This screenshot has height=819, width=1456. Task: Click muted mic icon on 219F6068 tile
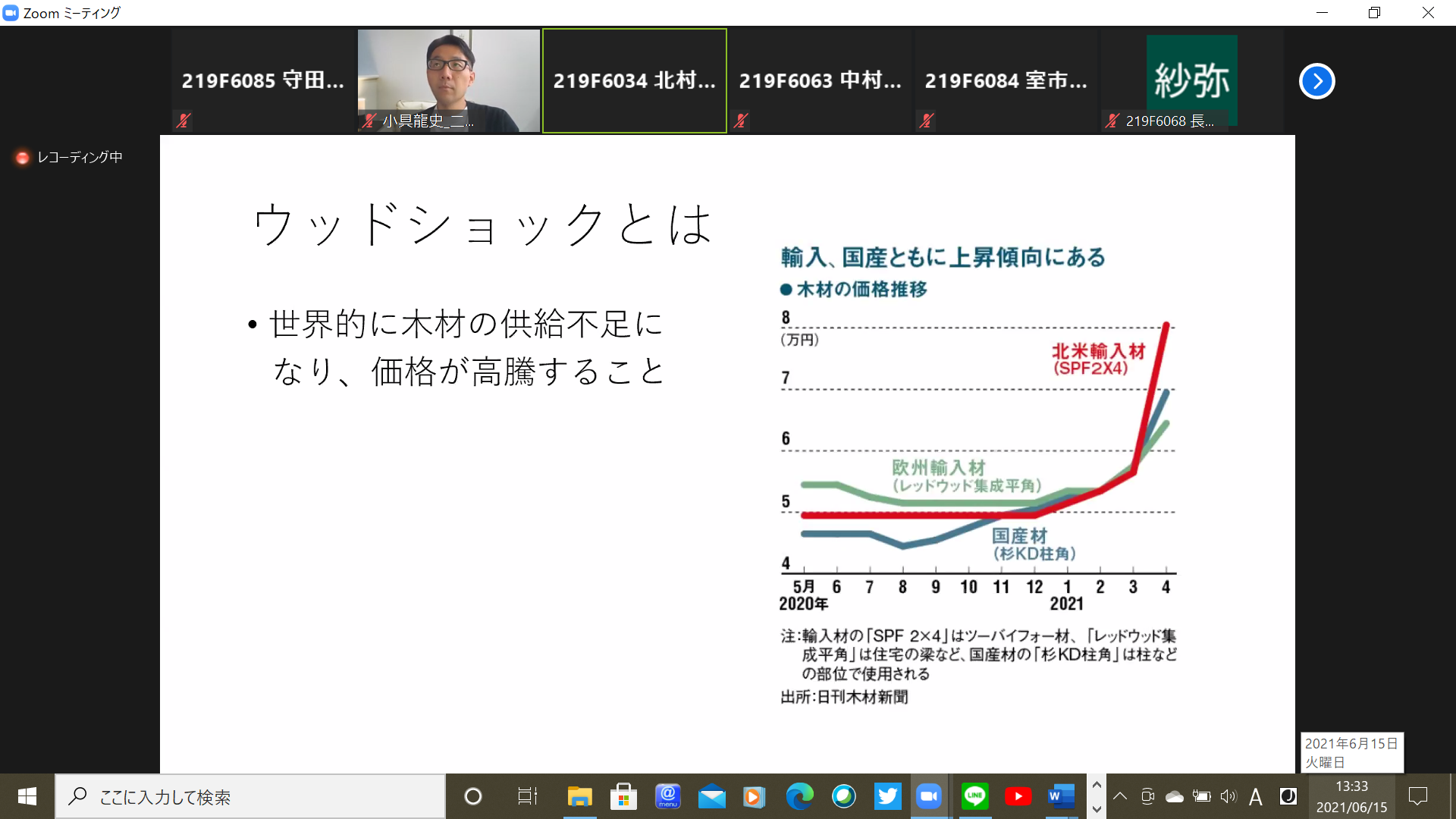(1112, 120)
